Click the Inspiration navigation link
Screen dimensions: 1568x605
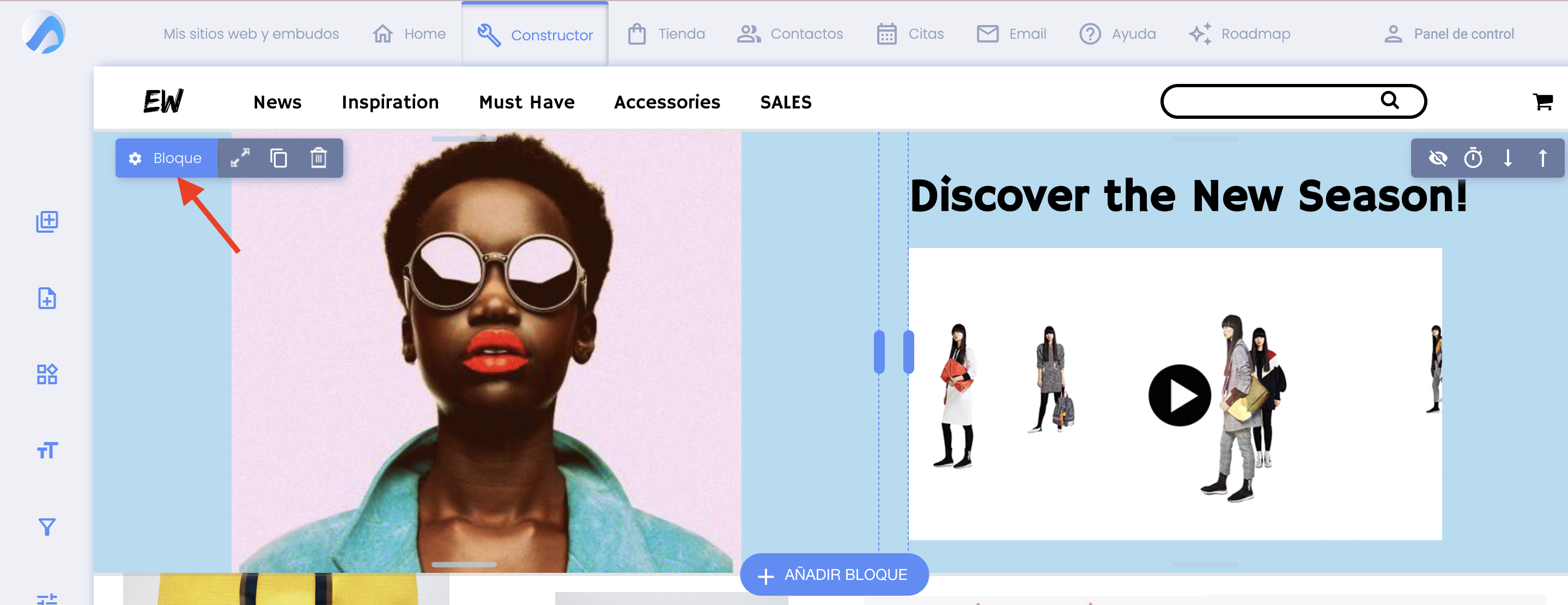(390, 102)
